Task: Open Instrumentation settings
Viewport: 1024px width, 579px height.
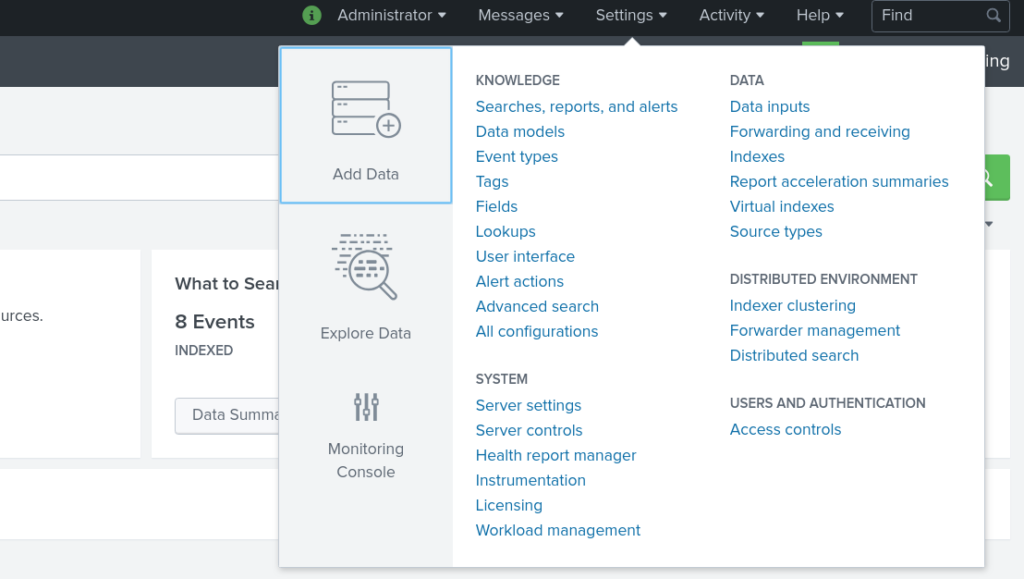Action: coord(530,480)
